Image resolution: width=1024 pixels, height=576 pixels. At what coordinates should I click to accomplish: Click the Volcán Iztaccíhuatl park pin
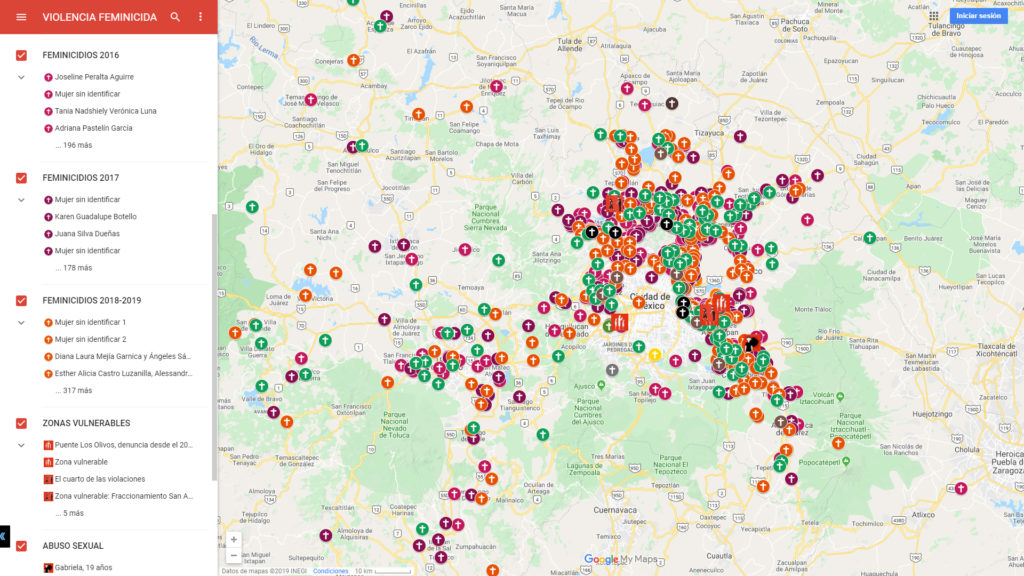point(840,396)
